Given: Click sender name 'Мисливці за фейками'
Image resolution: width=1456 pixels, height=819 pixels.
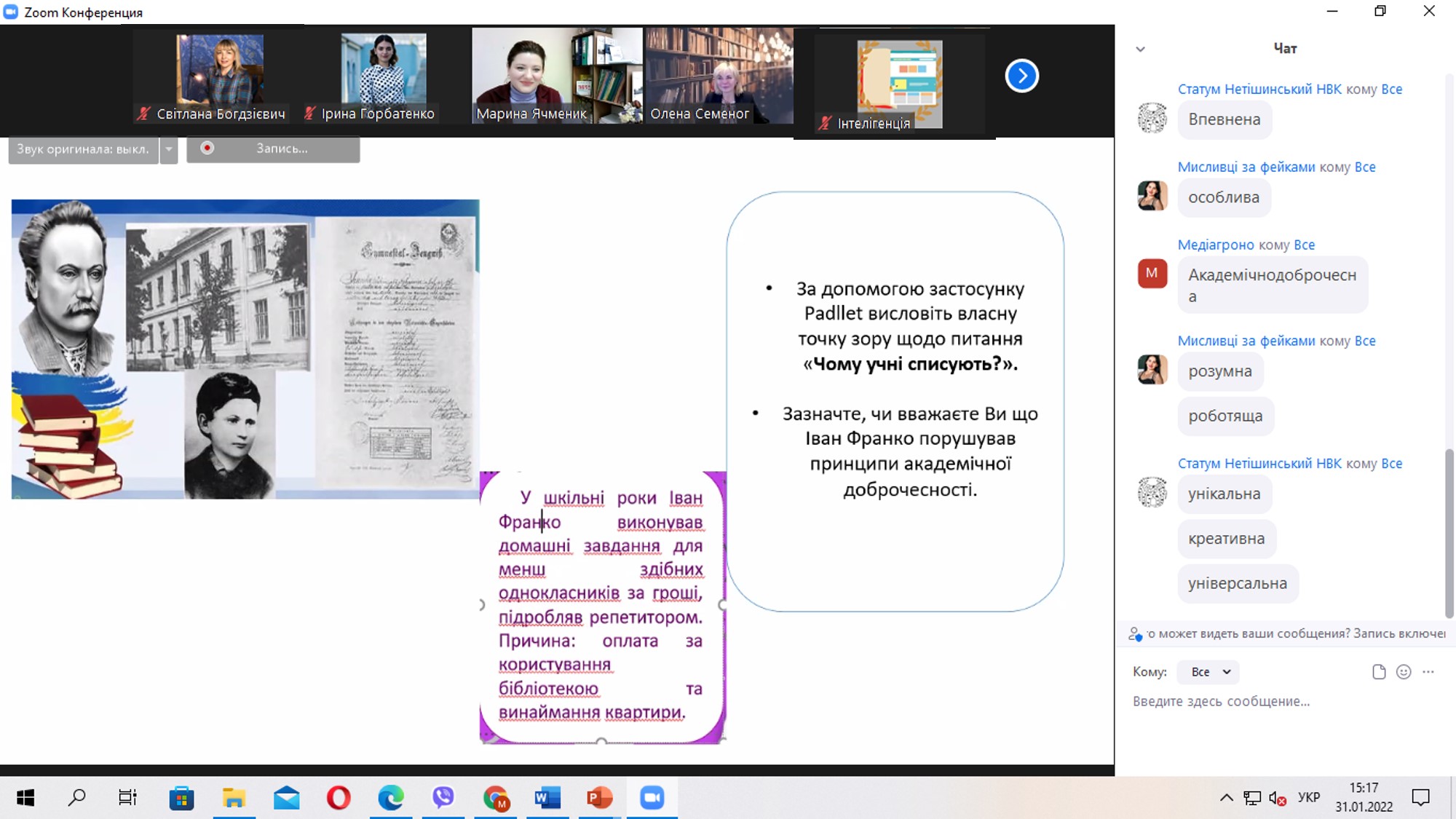Looking at the screenshot, I should [x=1246, y=167].
